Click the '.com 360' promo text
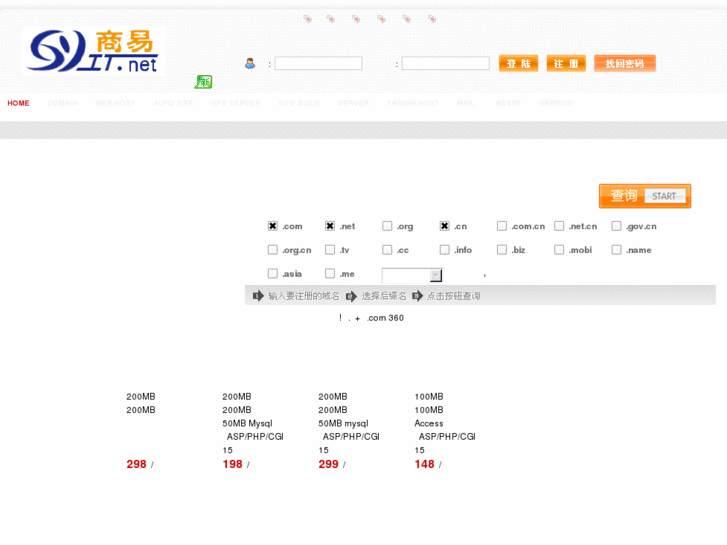The width and height of the screenshot is (727, 545). tap(385, 318)
